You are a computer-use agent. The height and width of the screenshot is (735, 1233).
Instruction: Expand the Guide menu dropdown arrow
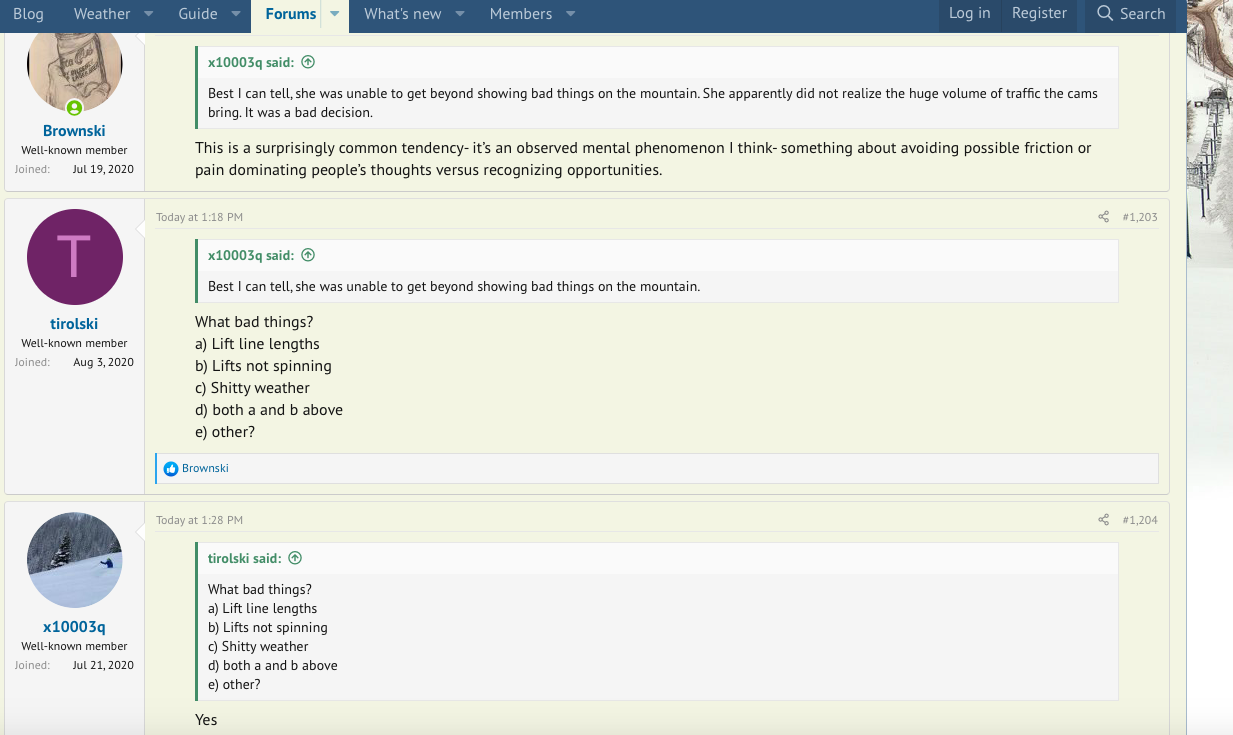point(236,14)
